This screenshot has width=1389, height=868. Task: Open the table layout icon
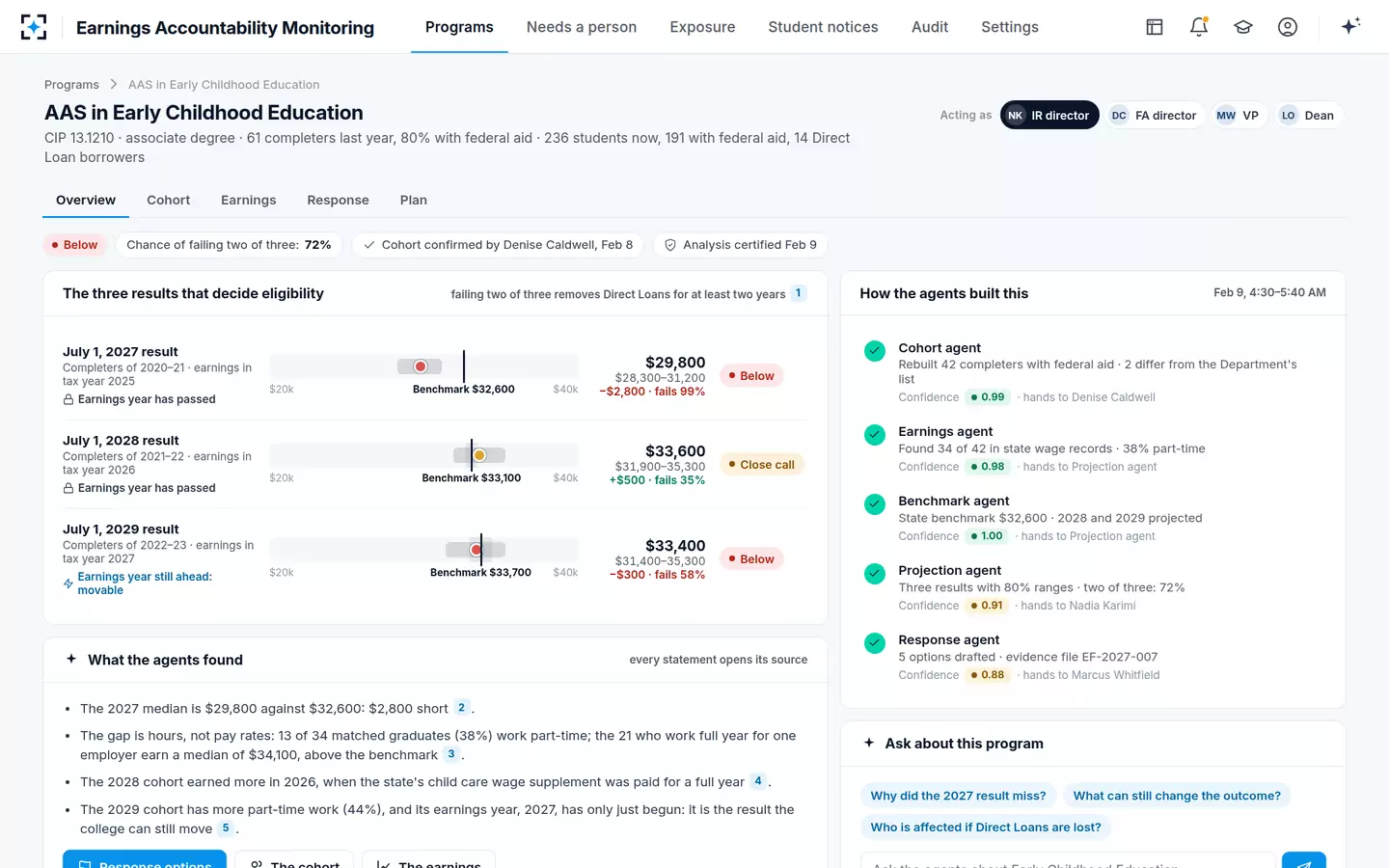click(1155, 27)
